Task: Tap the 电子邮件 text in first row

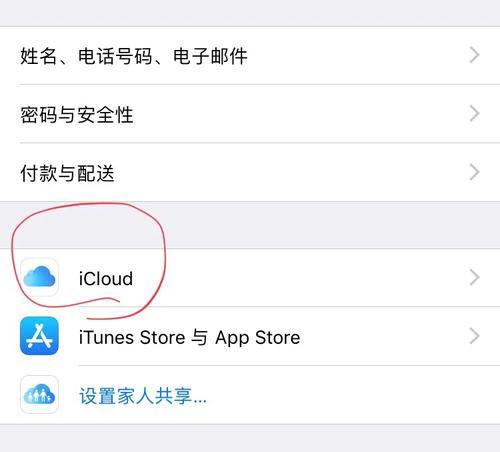Action: [x=210, y=56]
